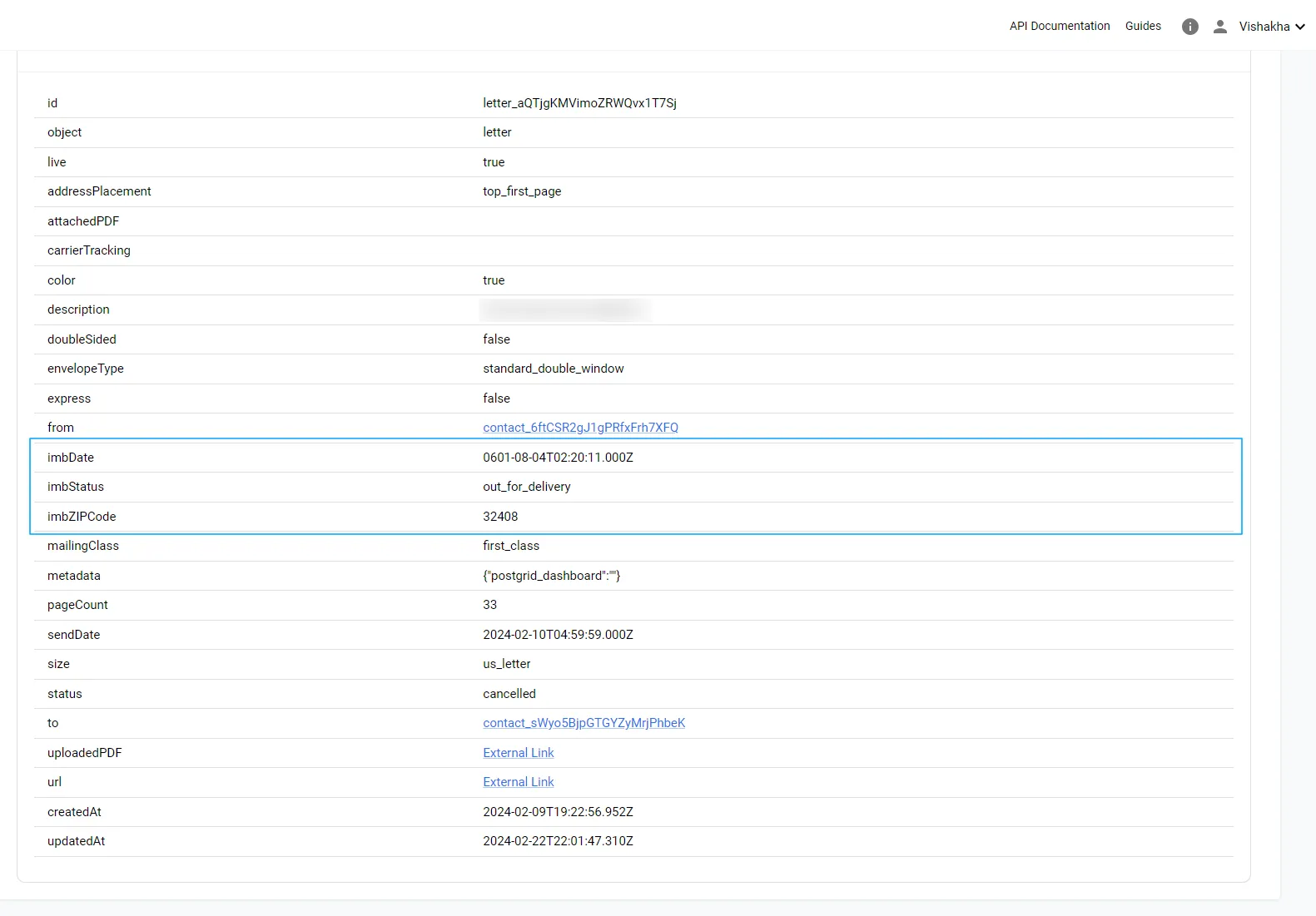Click the live value true

tap(494, 162)
